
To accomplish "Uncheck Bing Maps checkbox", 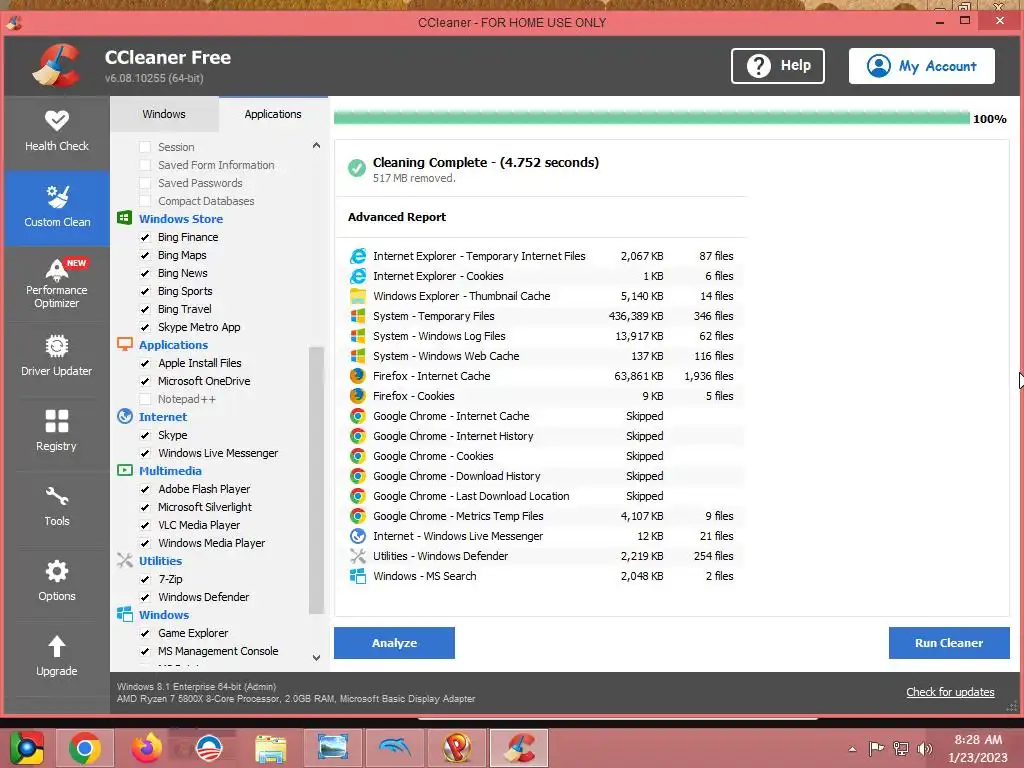I will point(145,255).
